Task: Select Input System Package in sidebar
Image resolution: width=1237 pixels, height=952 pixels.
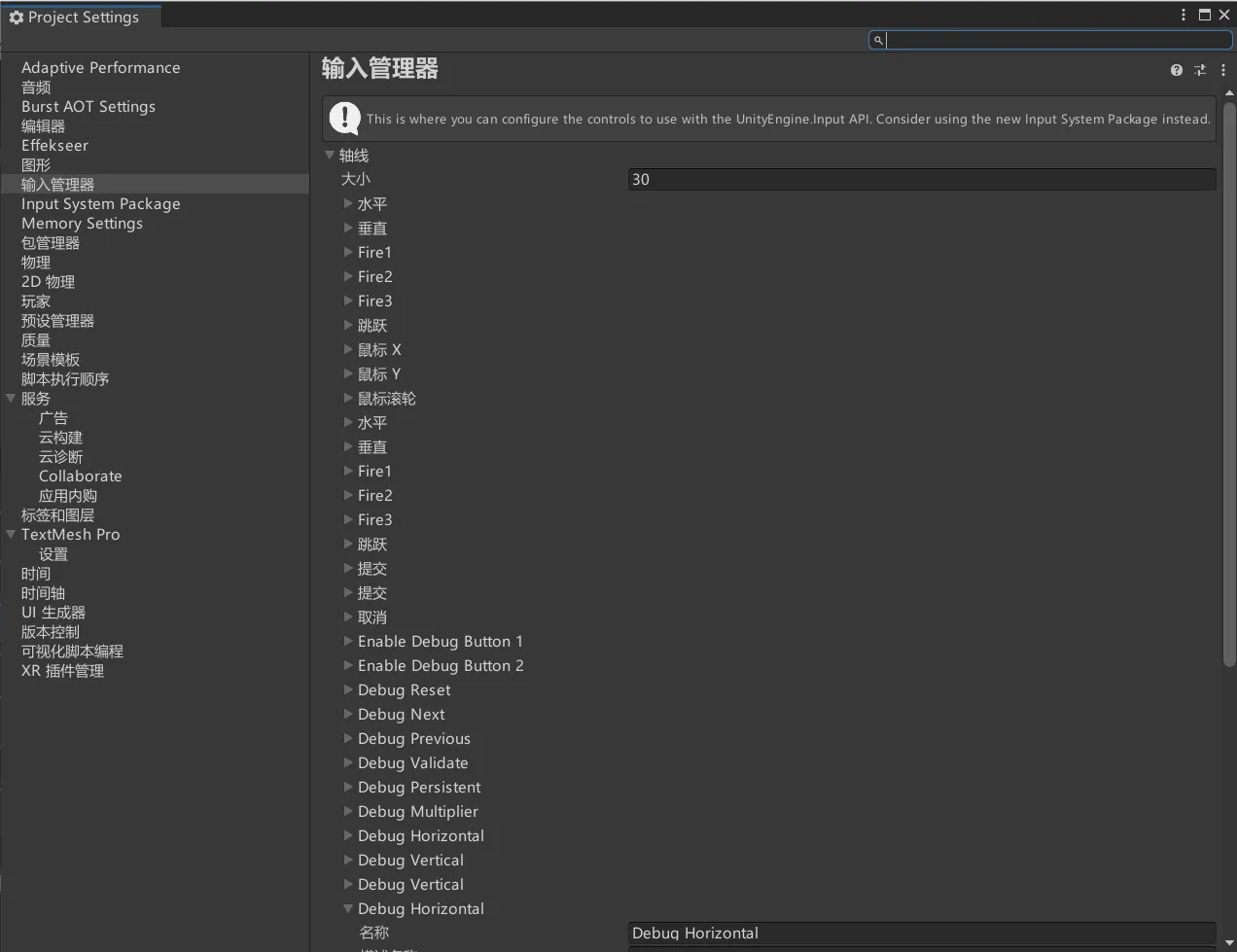Action: 101,204
